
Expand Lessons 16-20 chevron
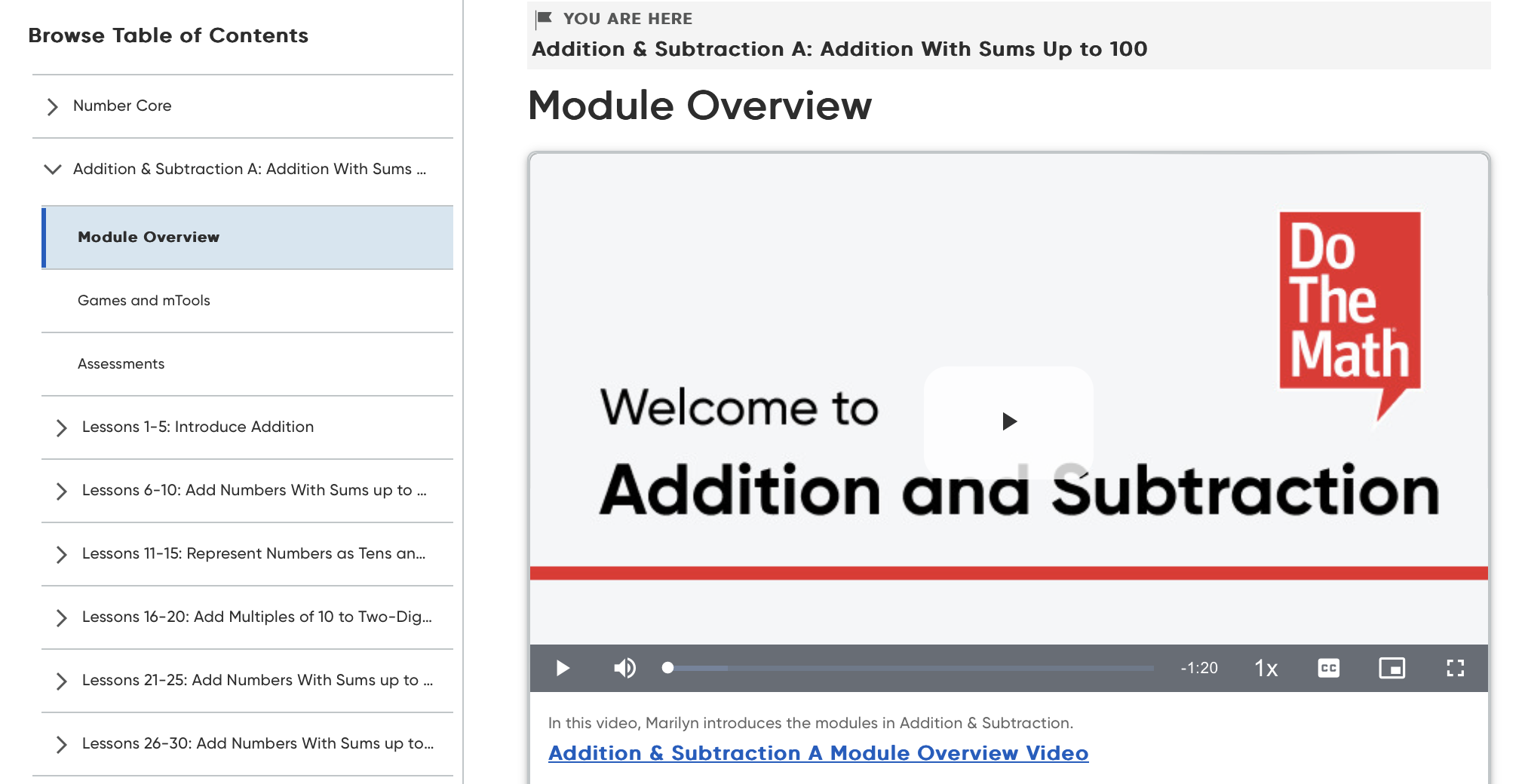[x=61, y=617]
